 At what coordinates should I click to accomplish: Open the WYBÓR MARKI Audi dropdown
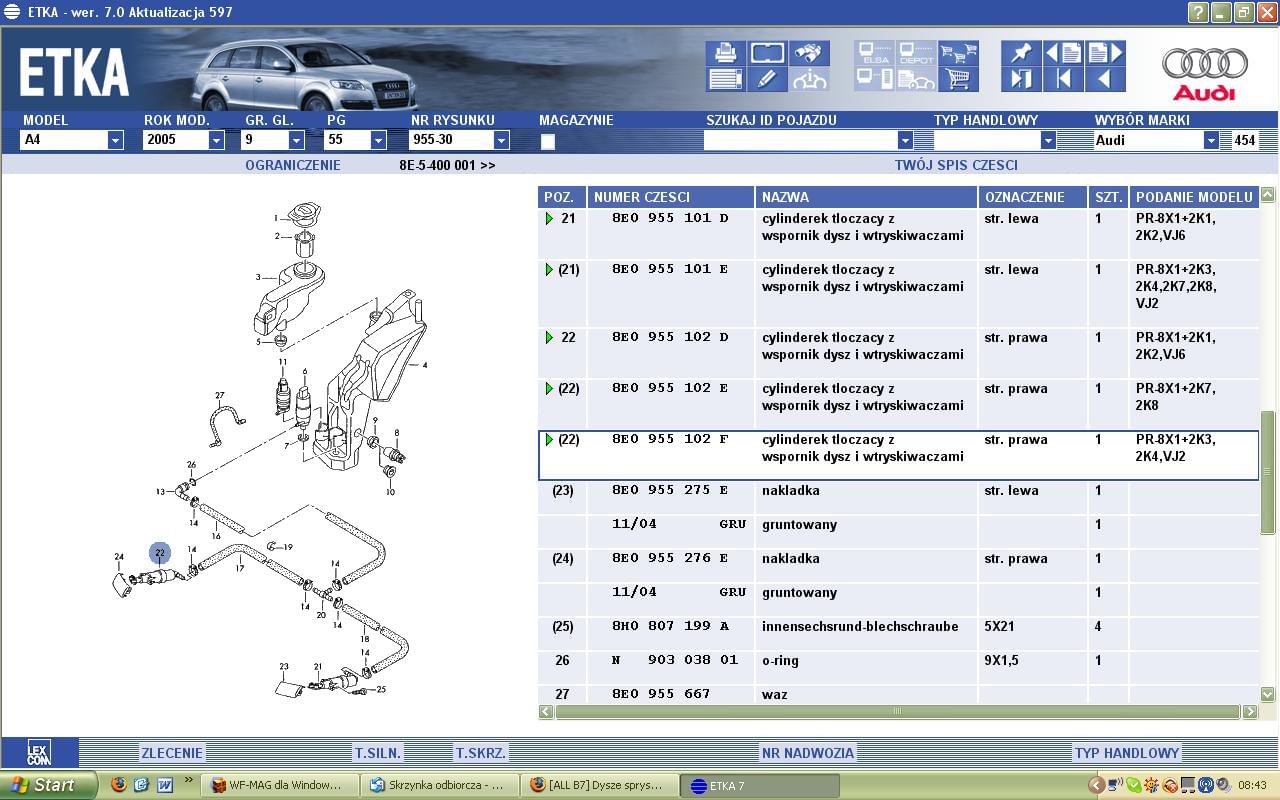pos(1211,140)
